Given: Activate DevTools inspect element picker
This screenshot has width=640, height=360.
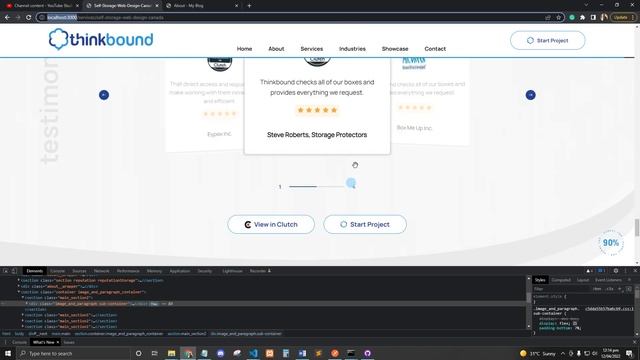Looking at the screenshot, I should tap(6, 271).
